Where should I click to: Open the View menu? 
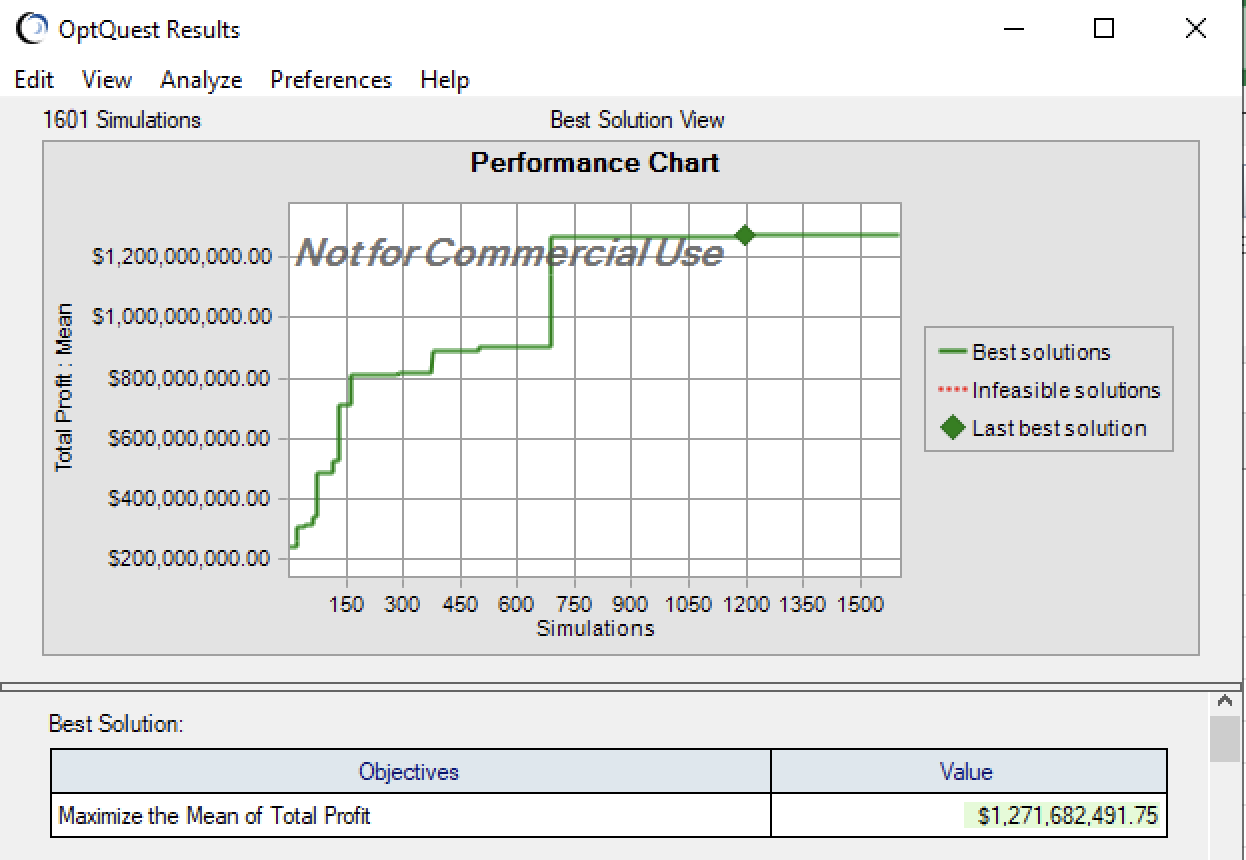click(106, 80)
